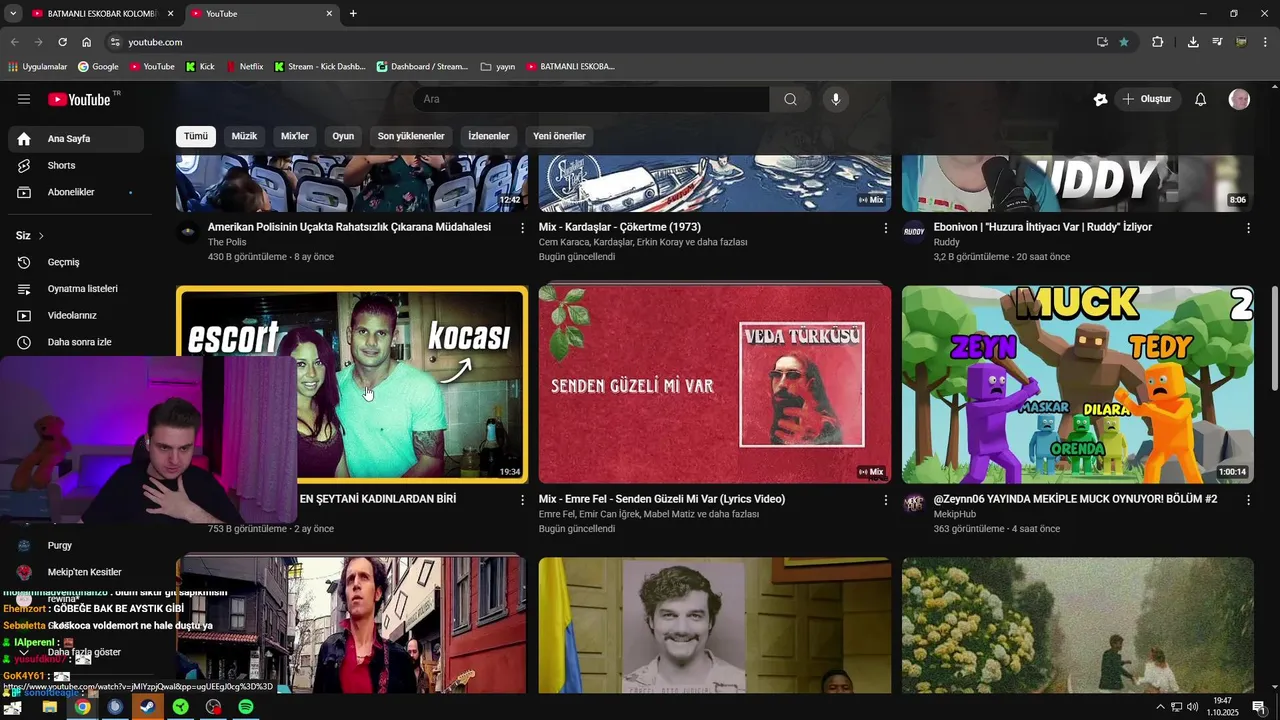Open Senden Güzeli Mi Var mix thumbnail
The width and height of the screenshot is (1280, 720).
tap(715, 385)
